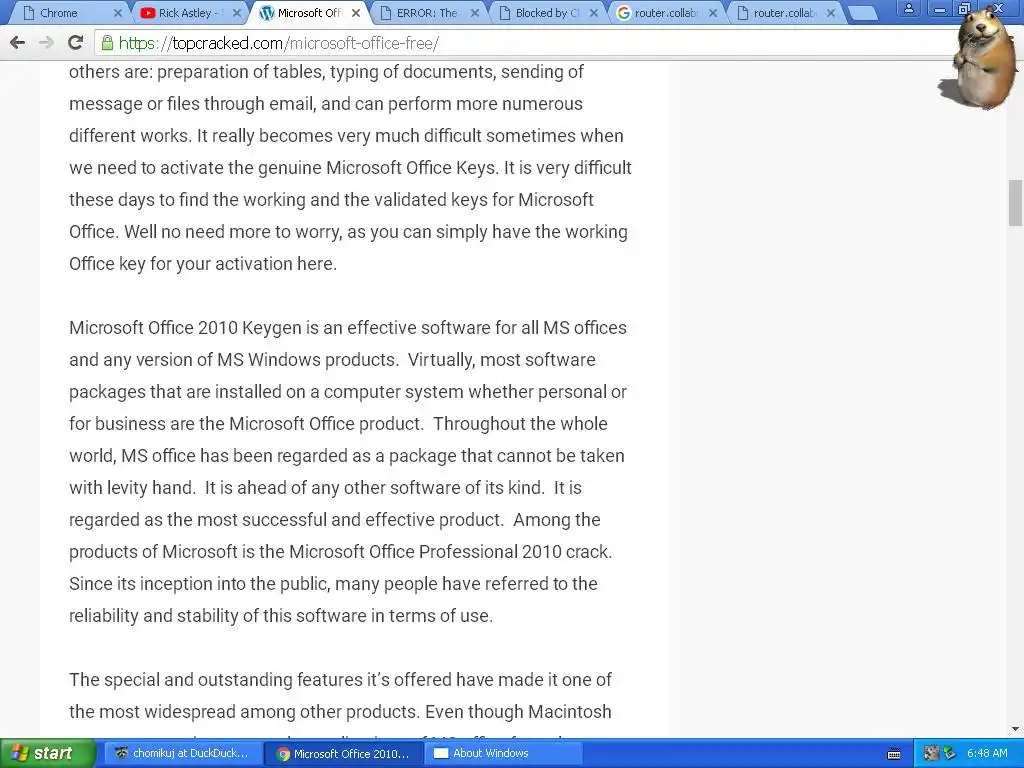
Task: Close the Google 'router.collab' tab
Action: click(x=712, y=13)
